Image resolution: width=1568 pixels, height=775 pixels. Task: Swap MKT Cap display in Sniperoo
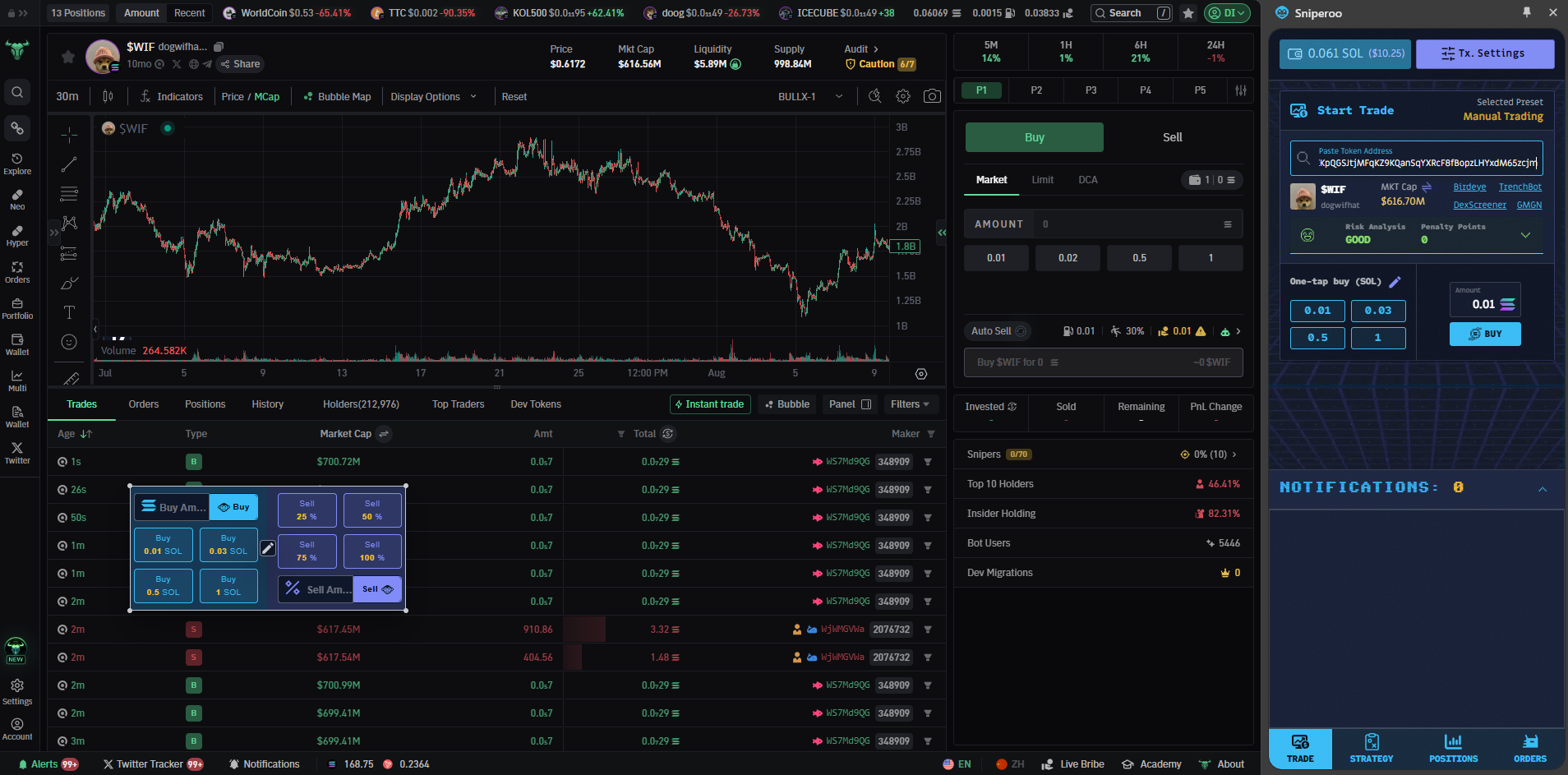coord(1427,187)
